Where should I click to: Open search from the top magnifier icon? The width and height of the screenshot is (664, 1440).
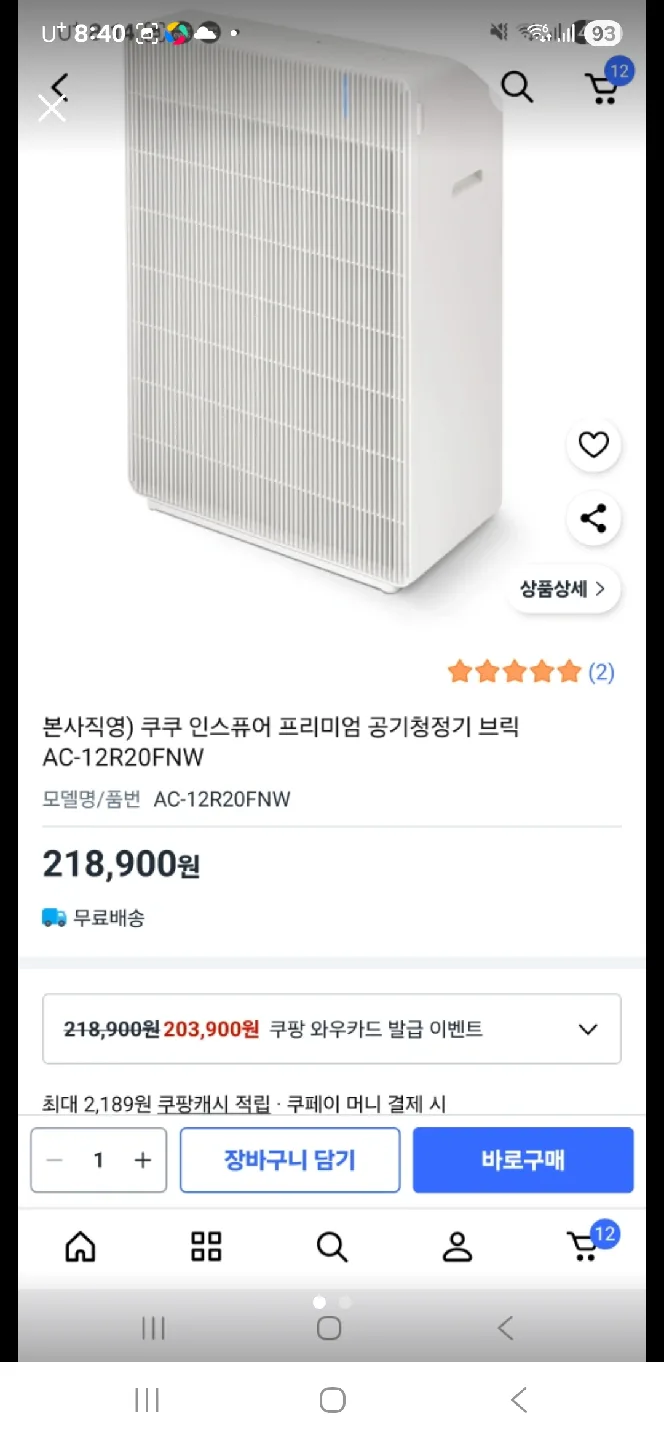tap(517, 88)
